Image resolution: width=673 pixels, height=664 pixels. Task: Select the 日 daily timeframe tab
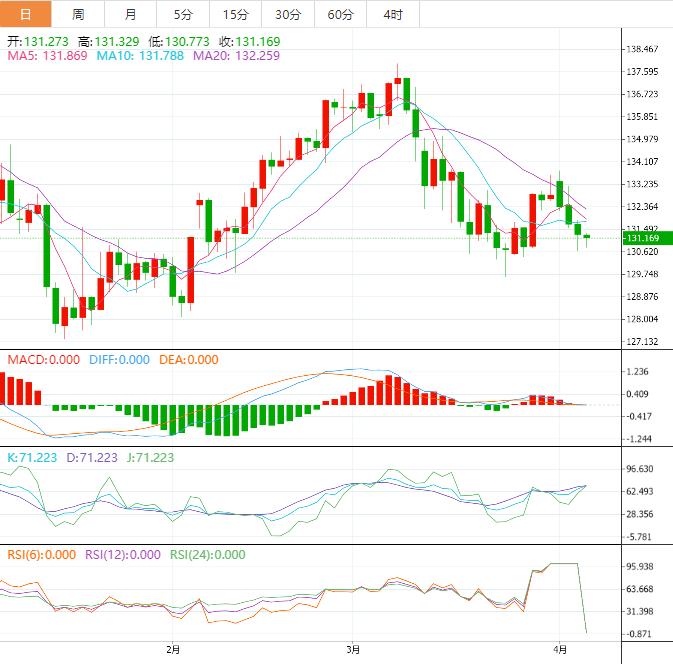[x=26, y=14]
